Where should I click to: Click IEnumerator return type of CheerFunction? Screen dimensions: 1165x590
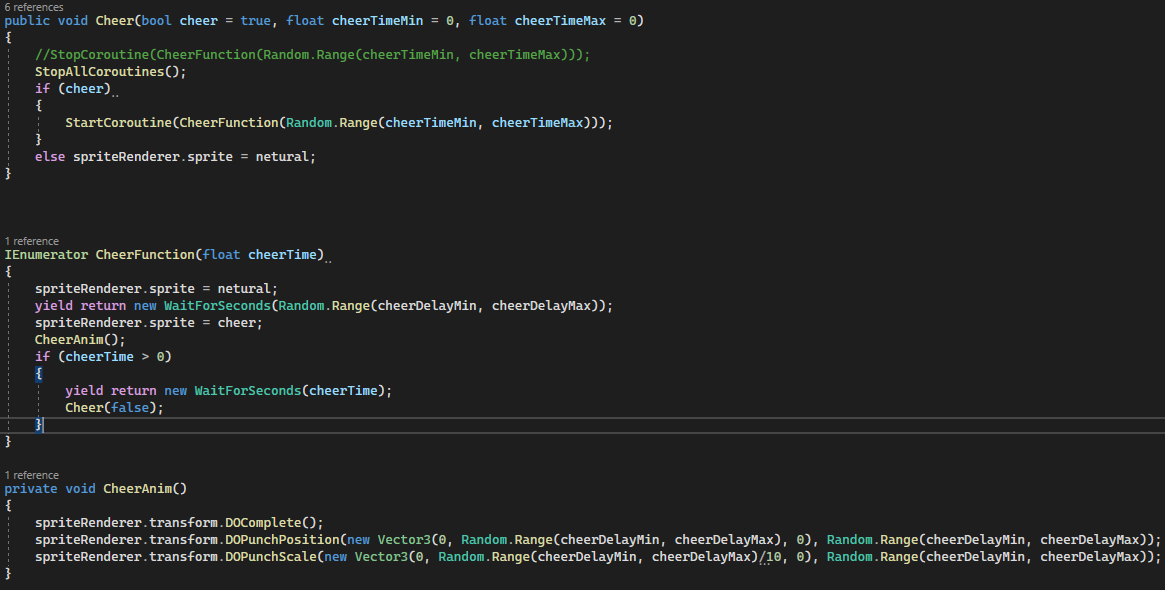coord(46,255)
